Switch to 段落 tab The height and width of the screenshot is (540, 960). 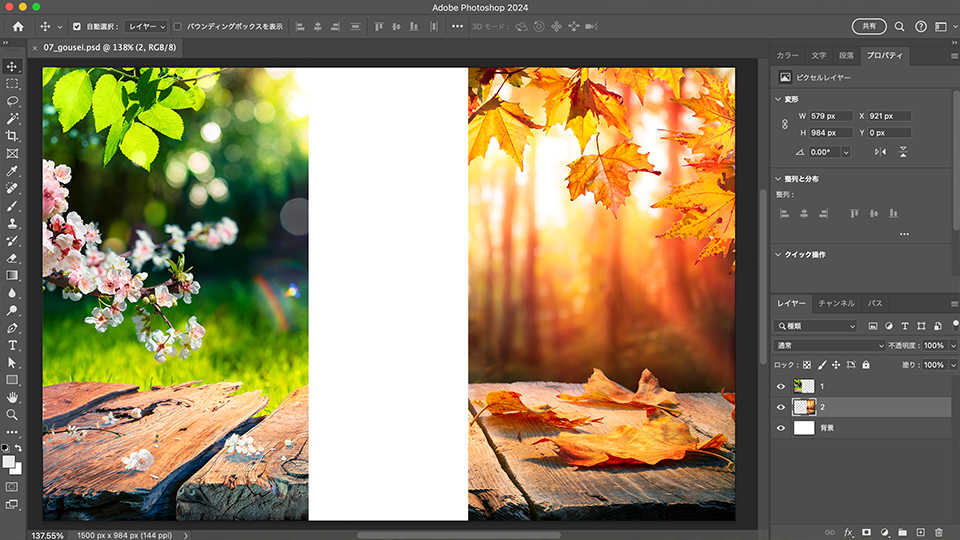[x=846, y=56]
